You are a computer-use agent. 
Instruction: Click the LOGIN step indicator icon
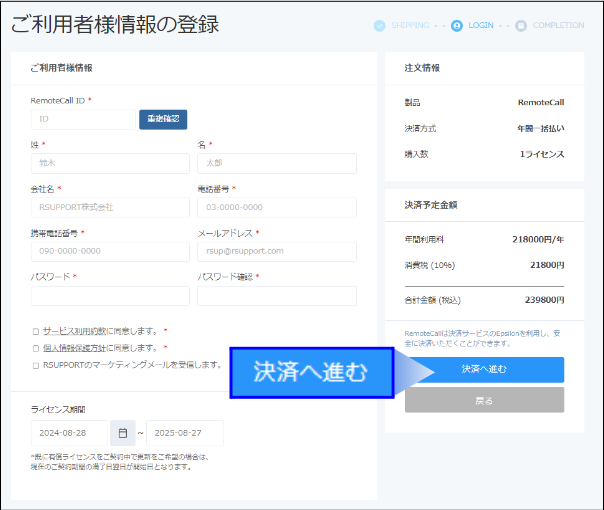coord(457,25)
